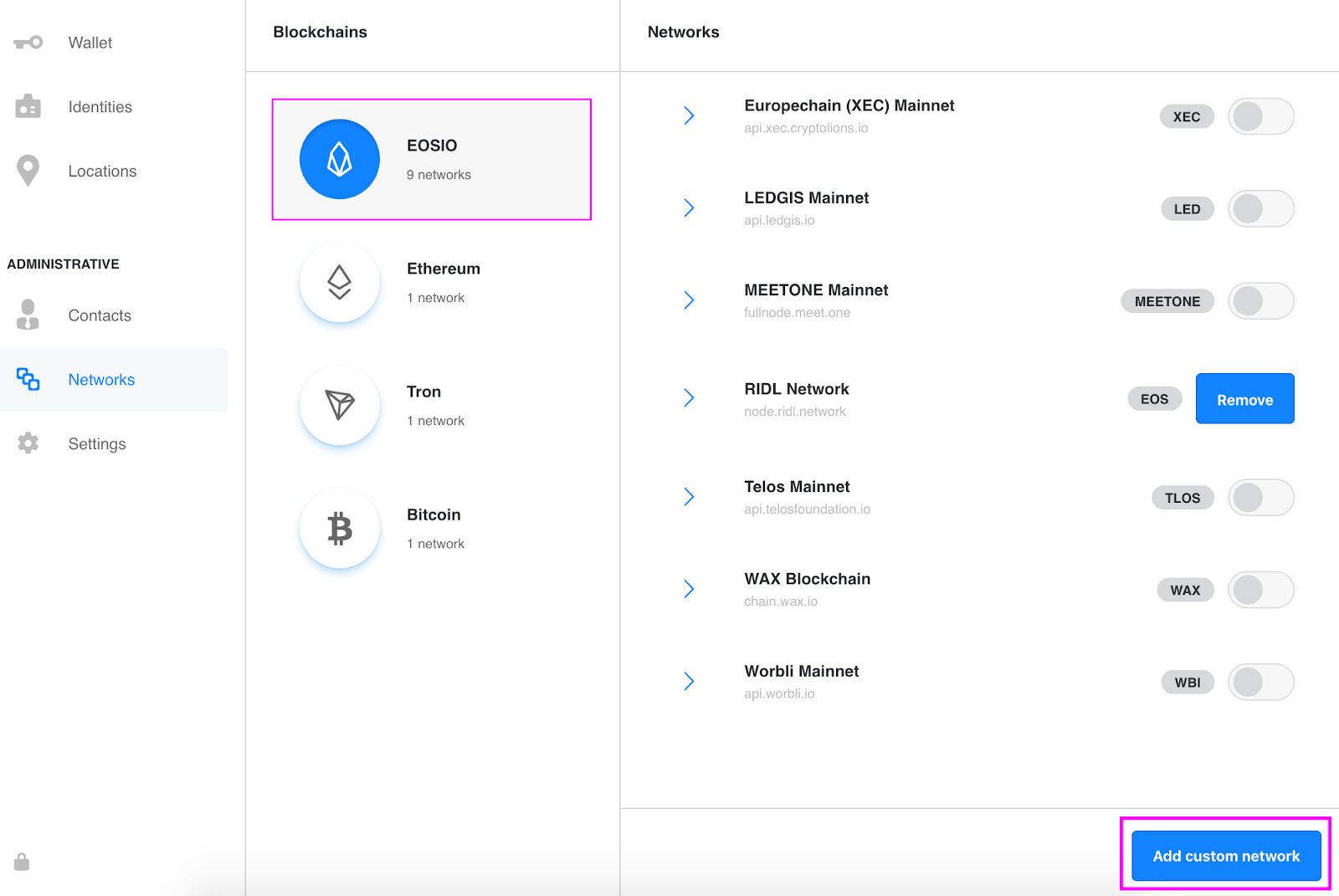Click the LED token badge
Image resolution: width=1339 pixels, height=896 pixels.
[1188, 208]
